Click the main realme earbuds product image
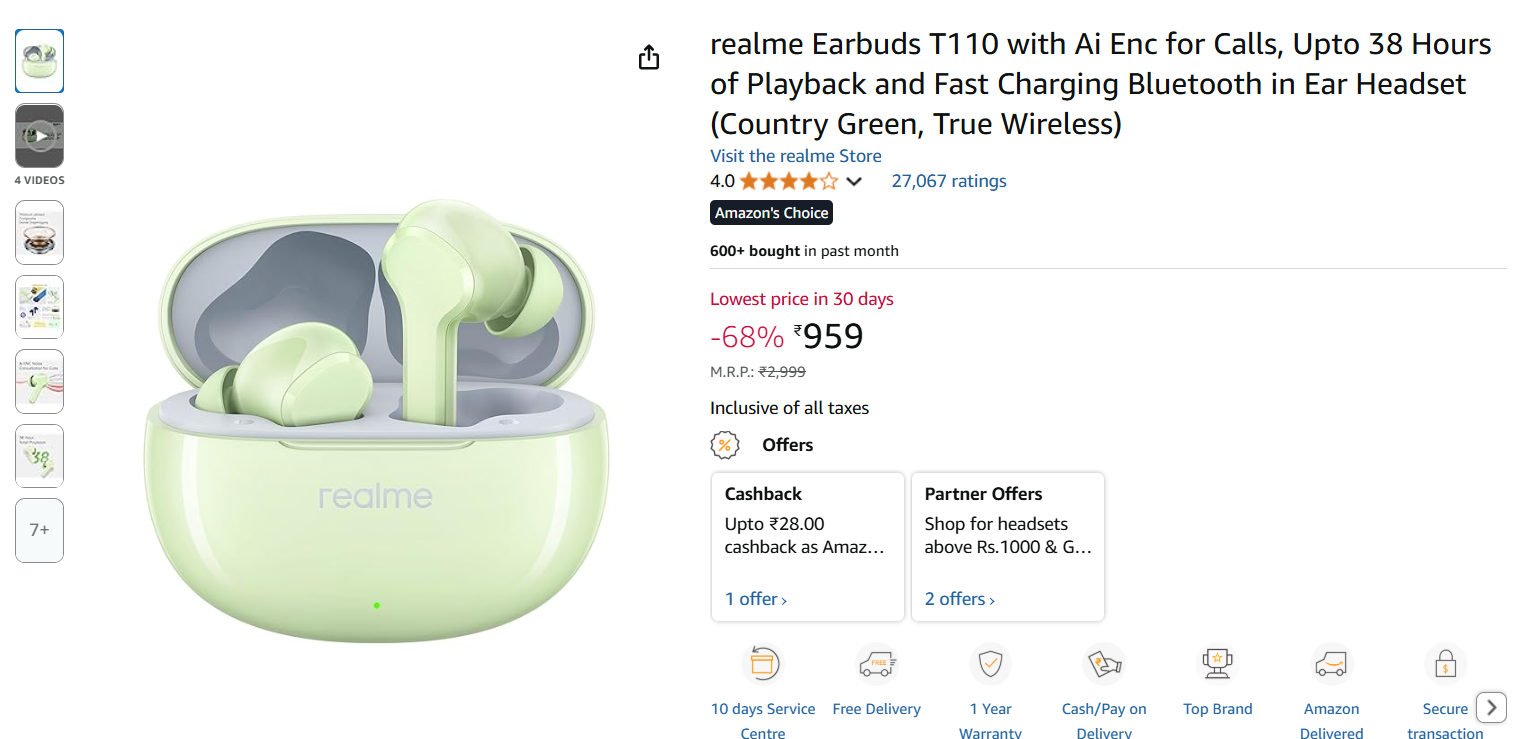Viewport: 1517px width, 739px height. coord(376,420)
